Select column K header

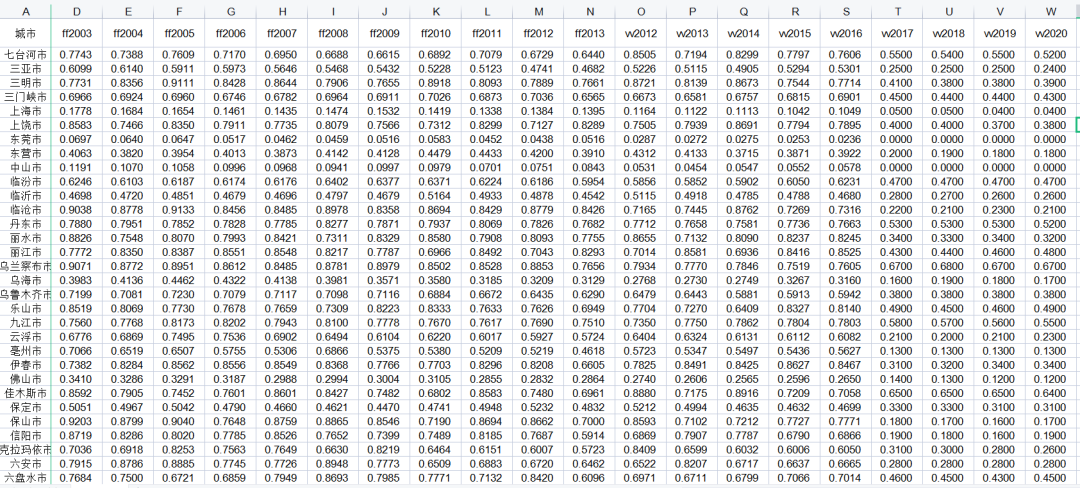(x=435, y=12)
